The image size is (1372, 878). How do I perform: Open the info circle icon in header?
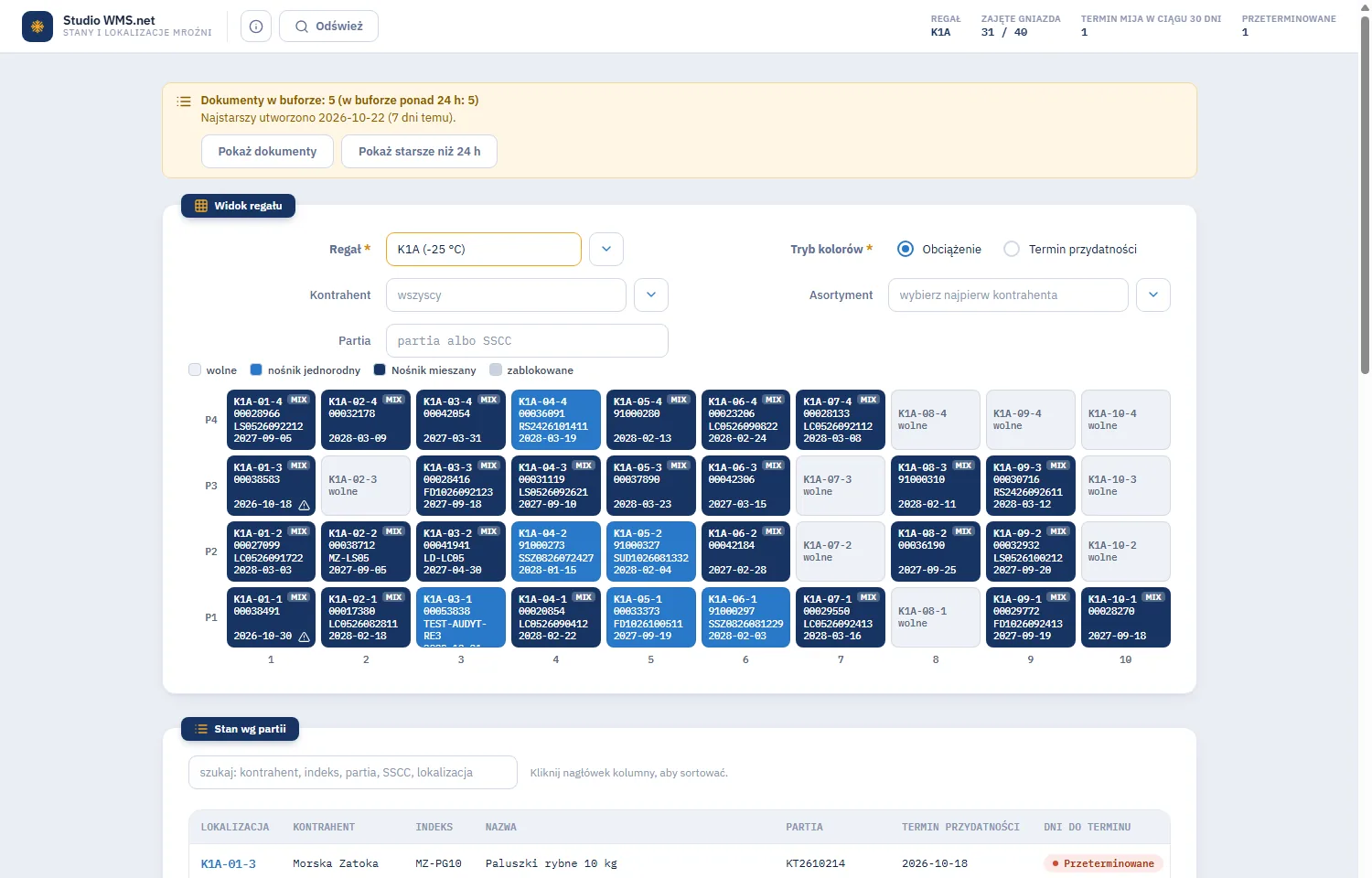coord(256,27)
